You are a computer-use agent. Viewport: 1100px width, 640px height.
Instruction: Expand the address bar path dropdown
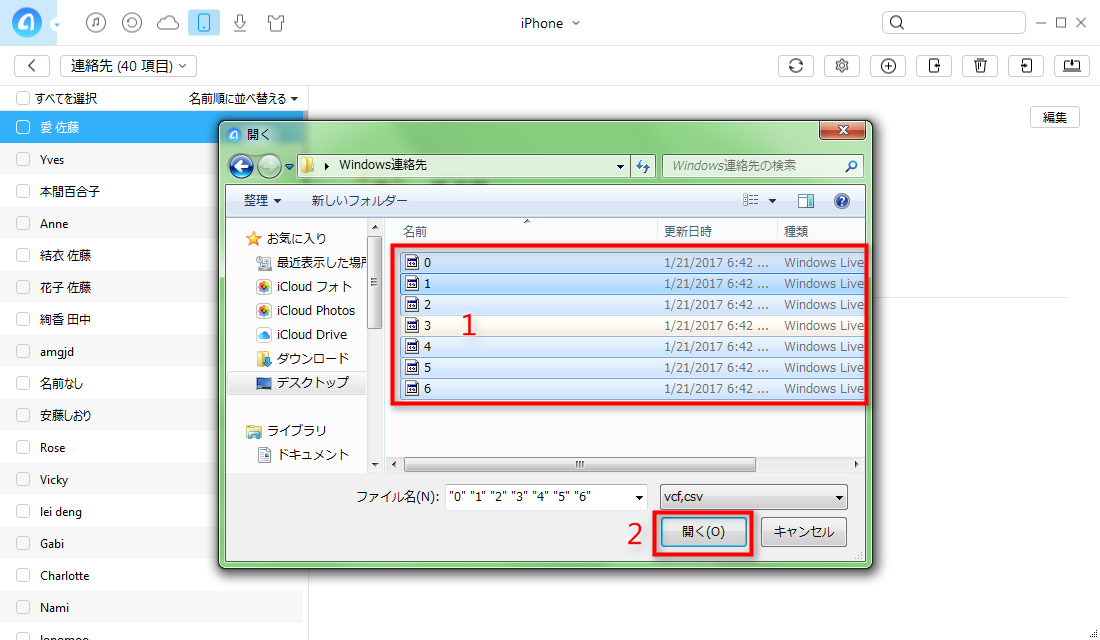(620, 166)
